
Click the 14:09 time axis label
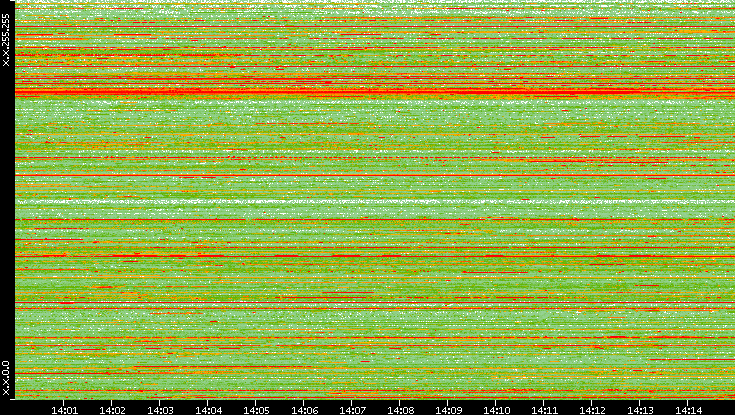(x=449, y=410)
